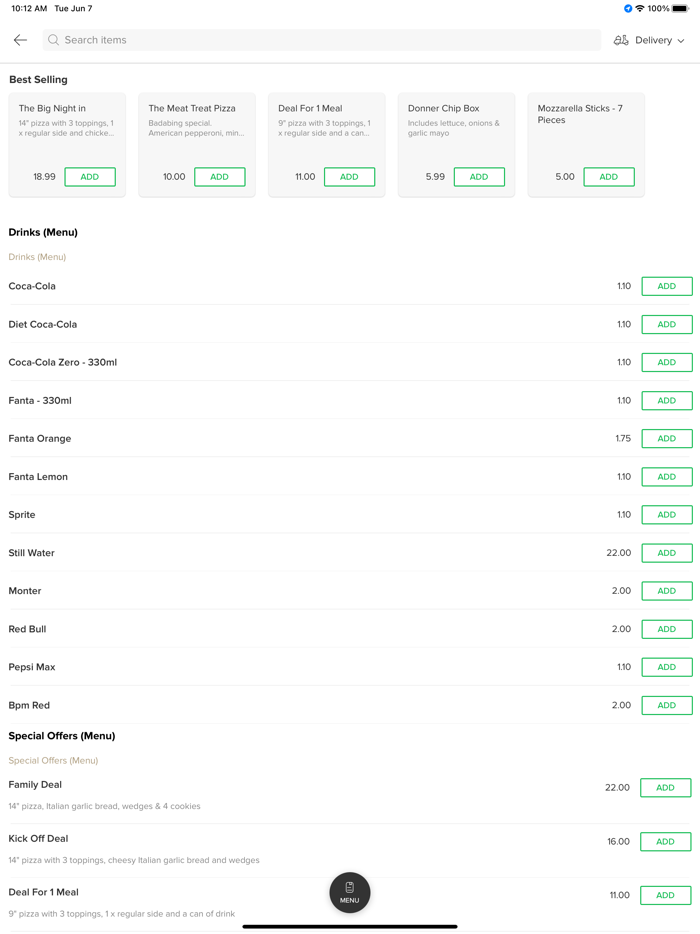Add The Big Night In

(90, 177)
